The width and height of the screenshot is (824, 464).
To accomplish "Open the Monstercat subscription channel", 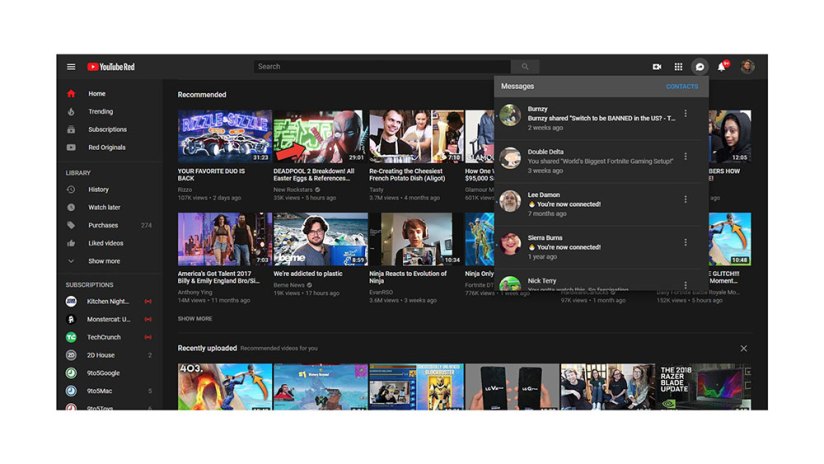I will pyautogui.click(x=108, y=319).
